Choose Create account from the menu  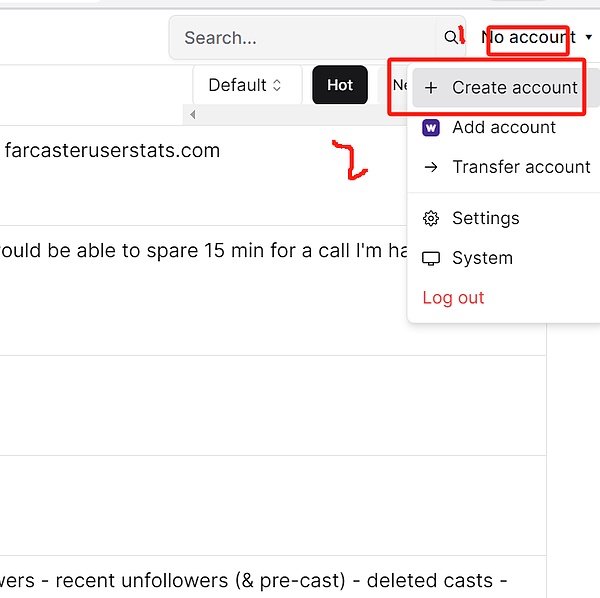514,88
